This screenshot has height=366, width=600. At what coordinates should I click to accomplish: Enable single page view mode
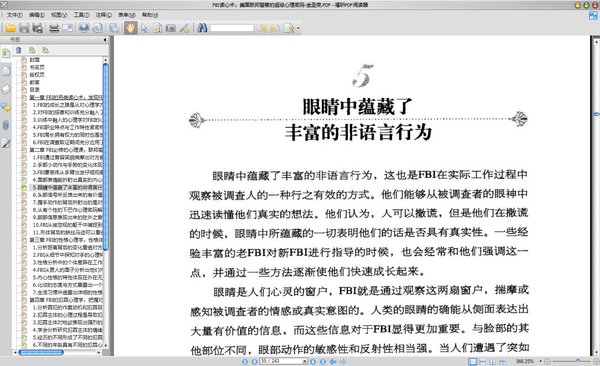pos(473,362)
